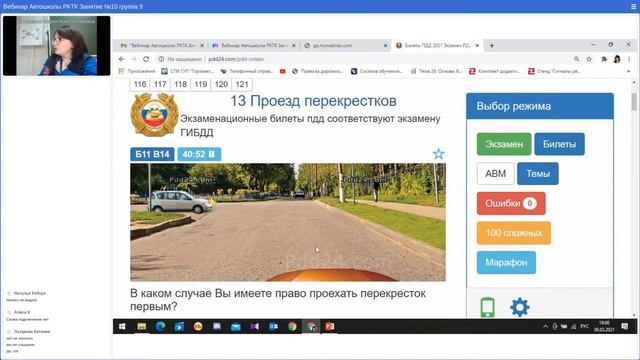Open the Apps bookmark shortcut
Image resolution: width=640 pixels, height=360 pixels.
pos(137,71)
